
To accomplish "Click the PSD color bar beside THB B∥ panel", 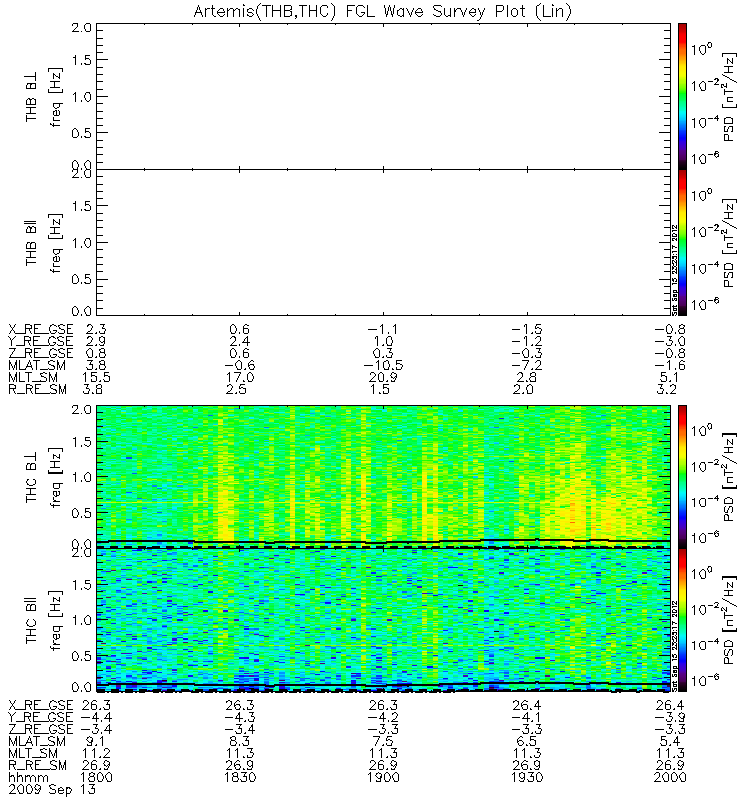I will coord(682,242).
